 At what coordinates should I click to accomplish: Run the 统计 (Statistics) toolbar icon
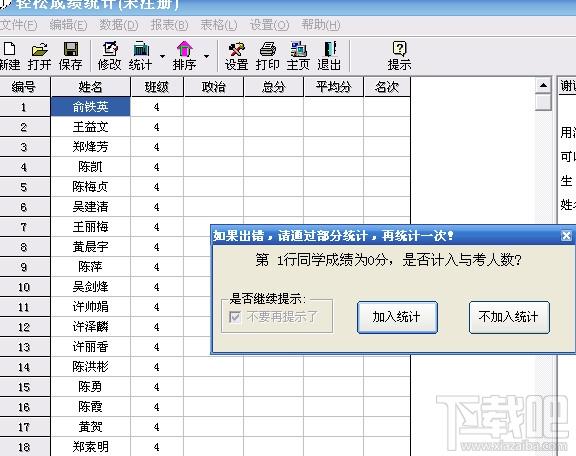coord(140,56)
